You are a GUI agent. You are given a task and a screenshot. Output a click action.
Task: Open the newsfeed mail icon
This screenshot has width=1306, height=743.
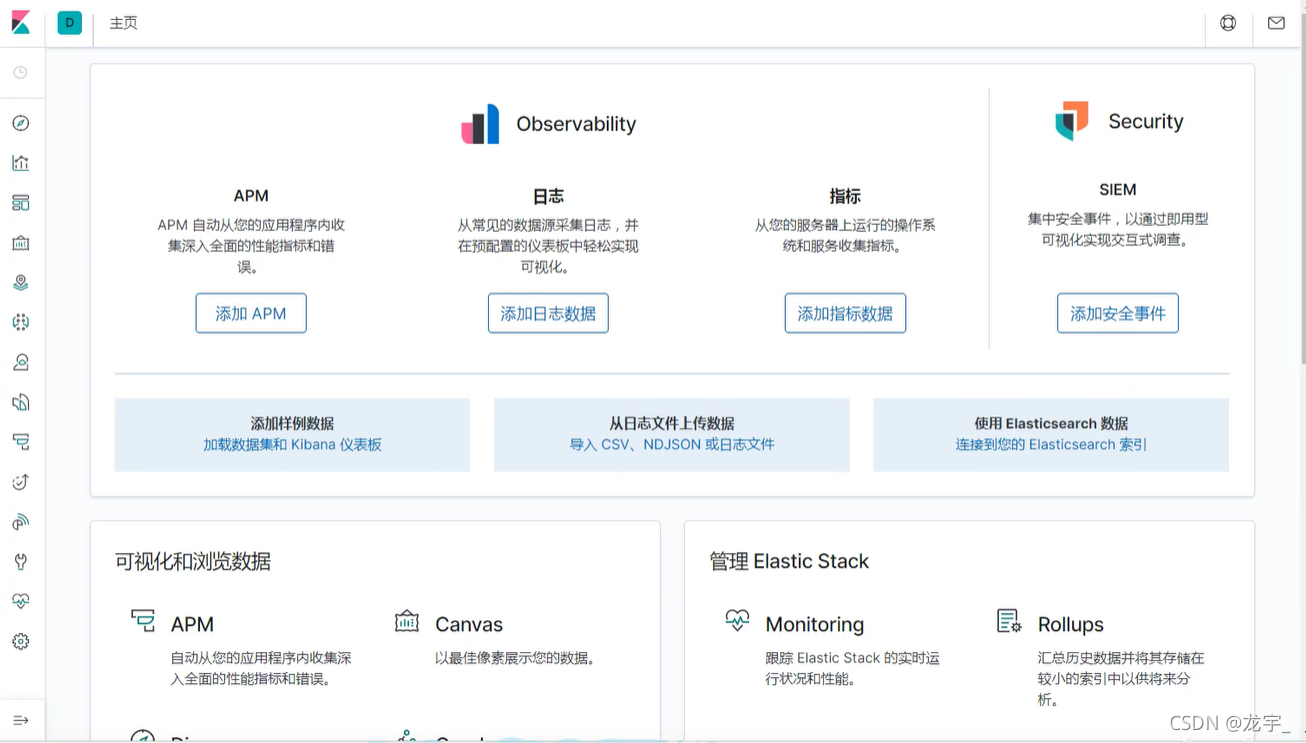[x=1276, y=23]
